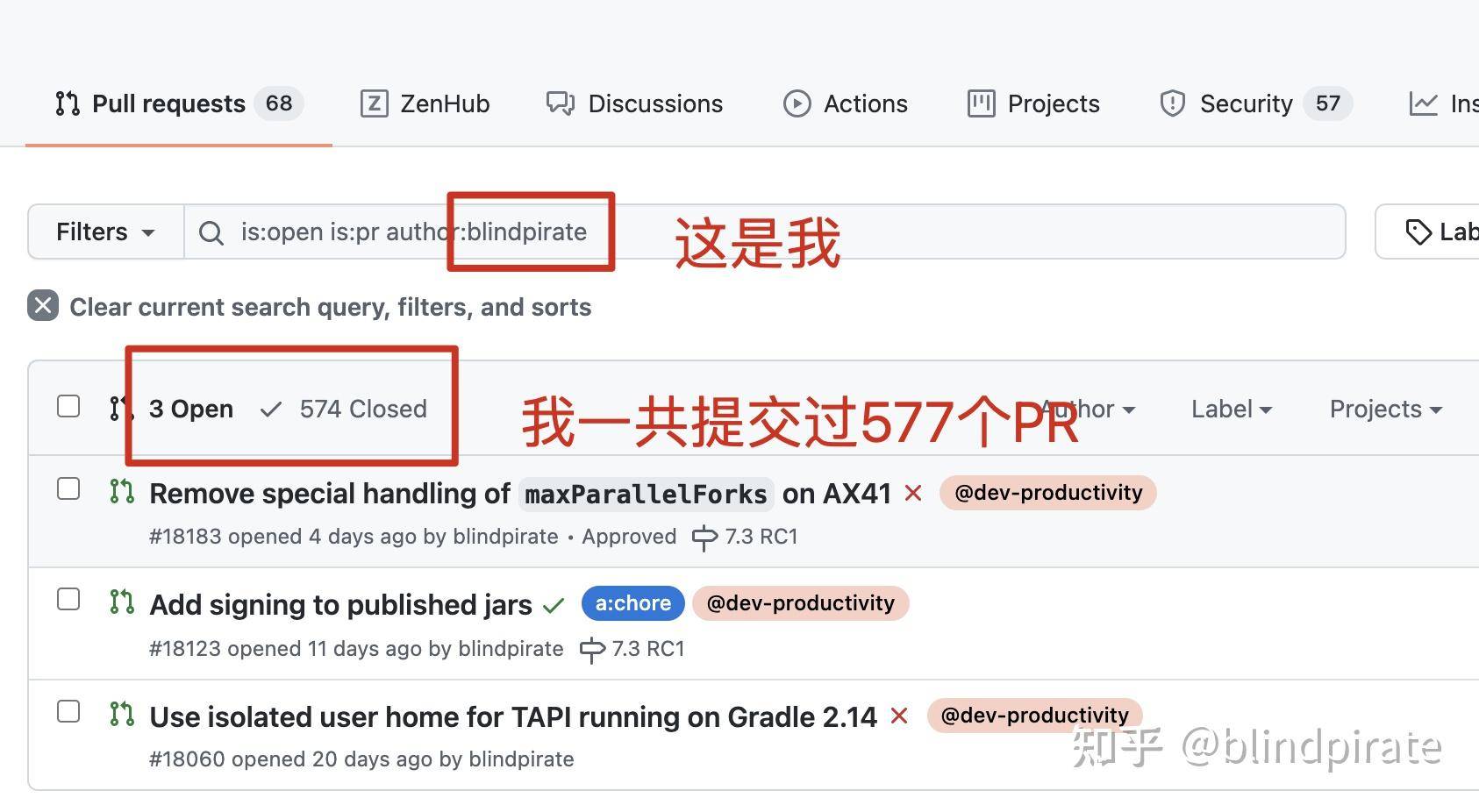
Task: Focus the pull request search field
Action: point(764,231)
